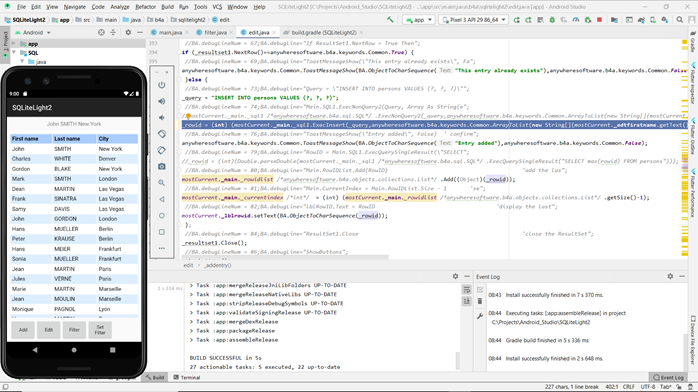
Task: Open the Build menu
Action: click(x=167, y=7)
